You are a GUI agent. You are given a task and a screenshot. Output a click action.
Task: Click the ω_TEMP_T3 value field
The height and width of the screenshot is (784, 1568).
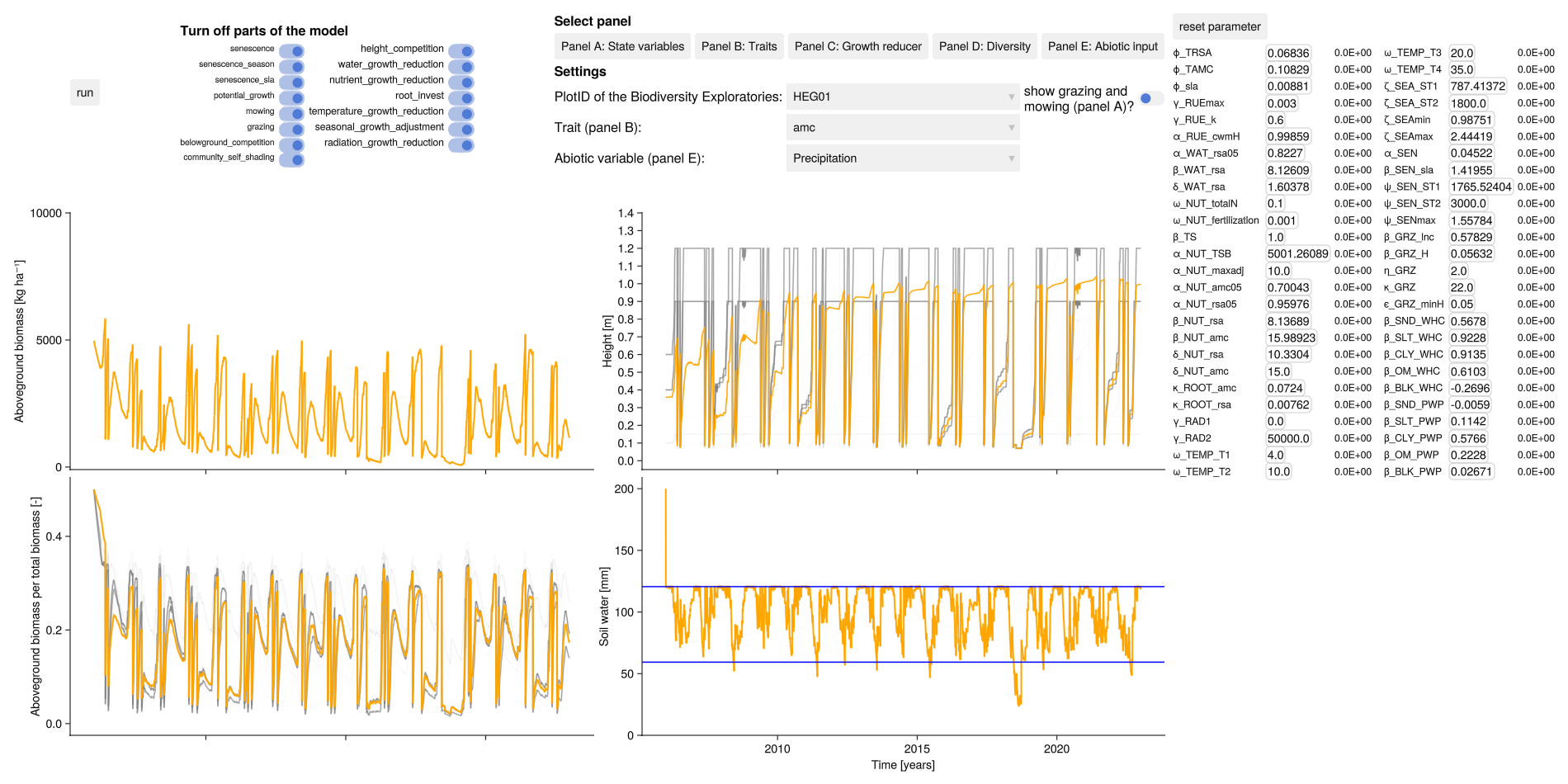(x=1462, y=53)
